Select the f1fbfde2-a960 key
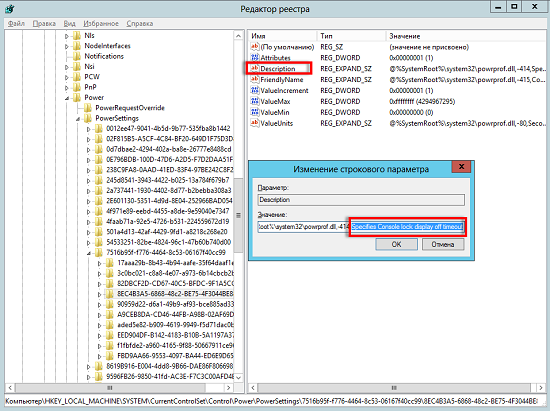This screenshot has height=411, width=550. pyautogui.click(x=175, y=345)
